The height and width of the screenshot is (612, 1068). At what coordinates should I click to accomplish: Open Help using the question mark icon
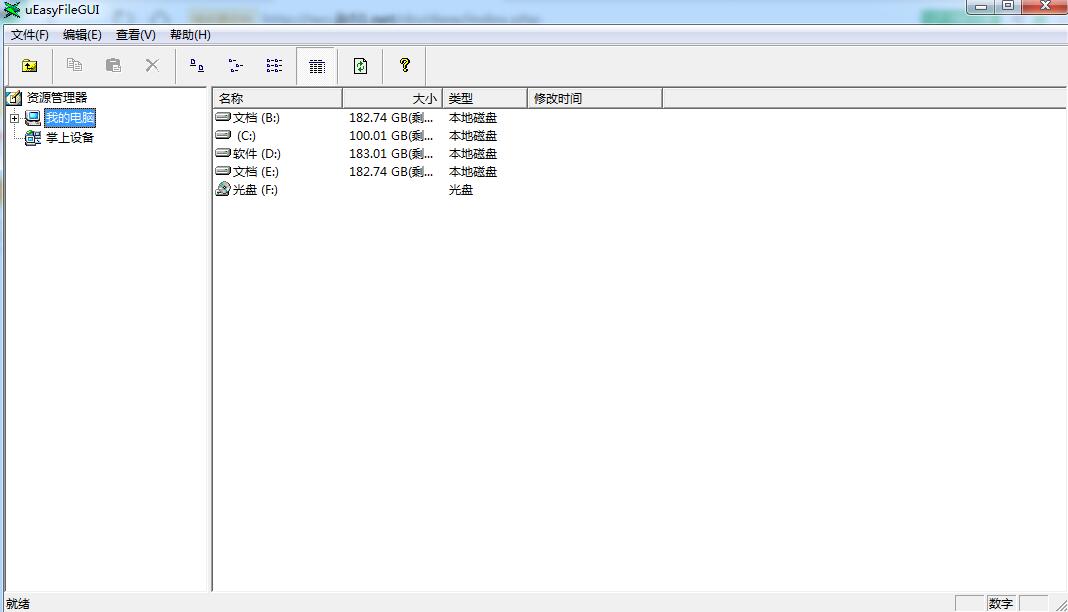pos(405,65)
